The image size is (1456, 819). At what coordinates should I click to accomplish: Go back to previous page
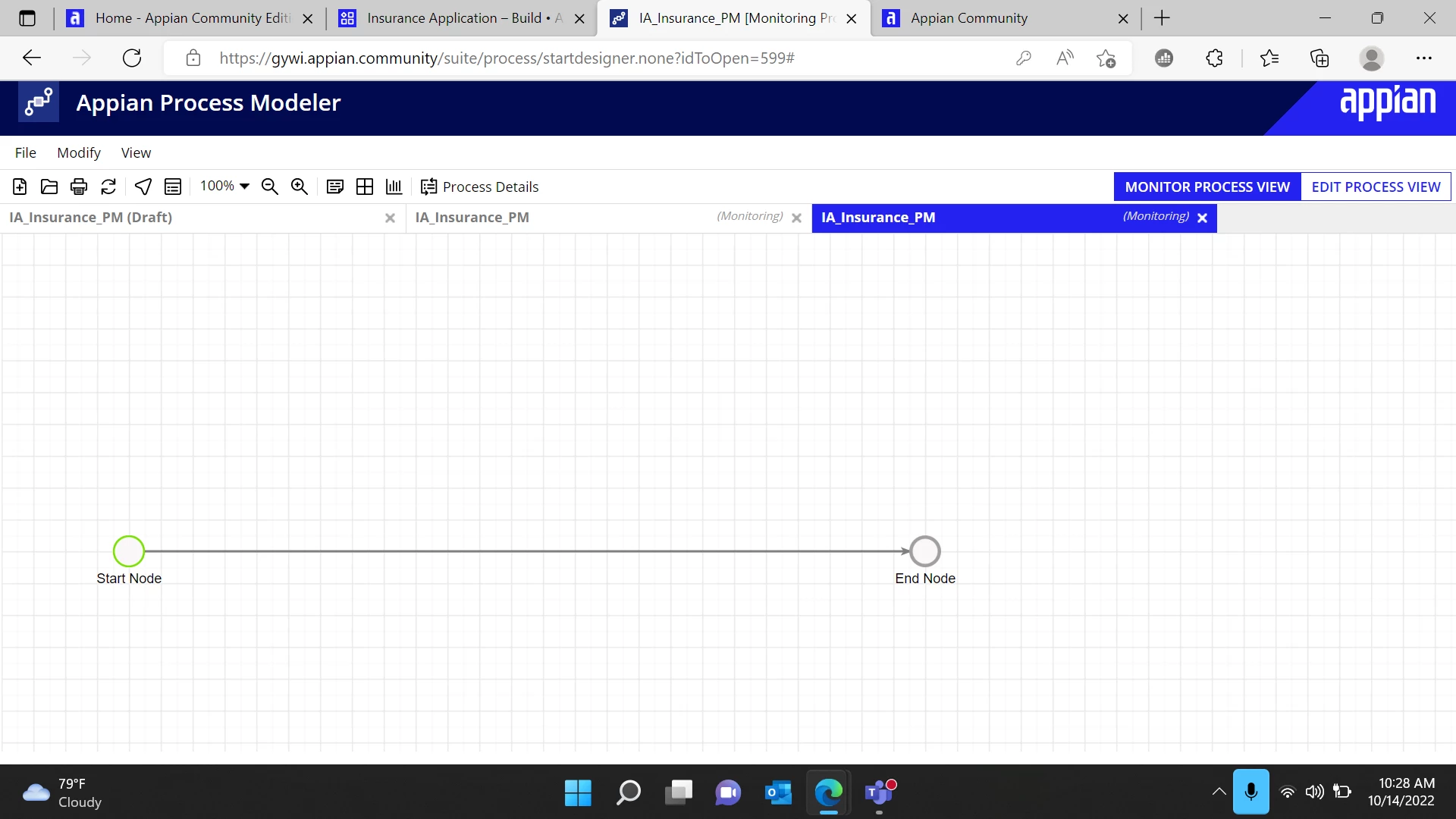[32, 58]
